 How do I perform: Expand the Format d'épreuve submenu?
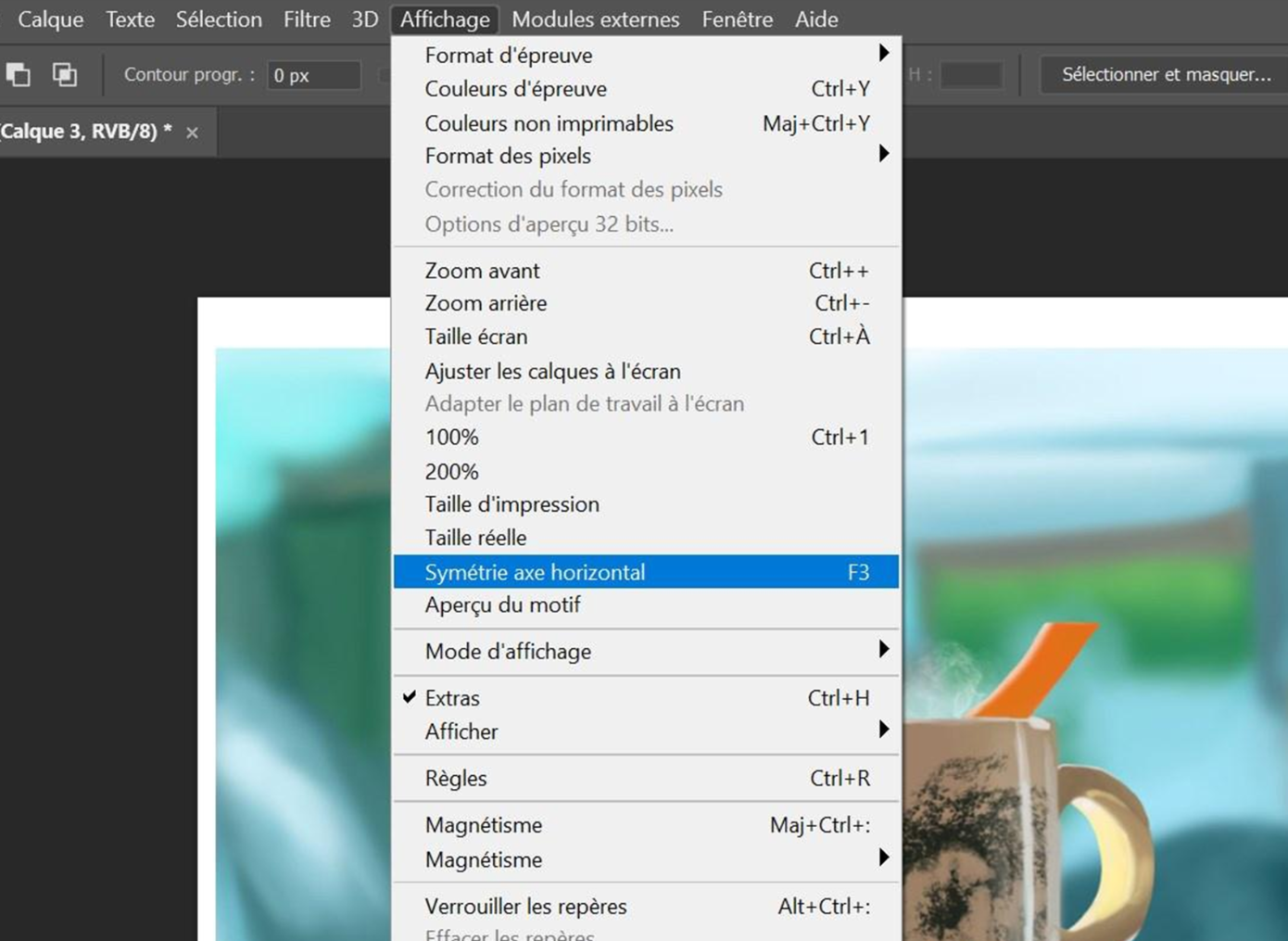(x=883, y=54)
